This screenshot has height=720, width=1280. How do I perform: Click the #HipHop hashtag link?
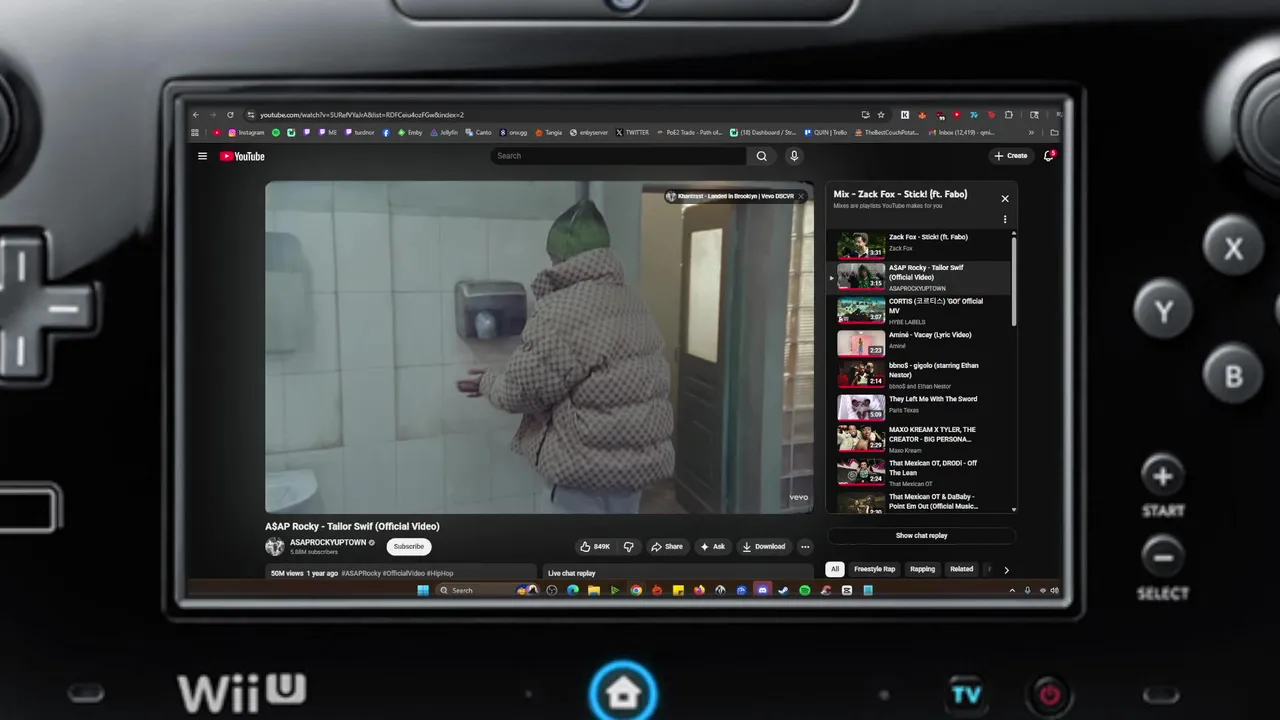(440, 573)
